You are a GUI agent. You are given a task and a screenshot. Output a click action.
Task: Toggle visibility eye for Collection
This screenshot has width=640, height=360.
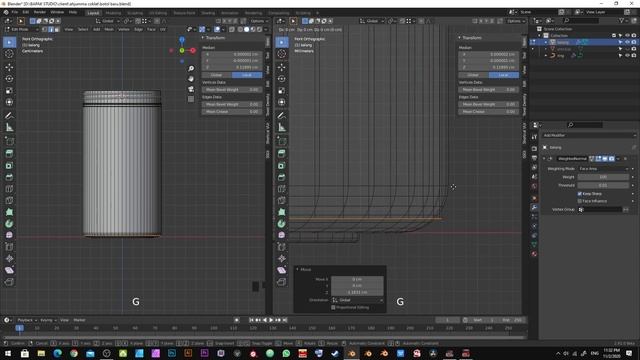pyautogui.click(x=627, y=36)
